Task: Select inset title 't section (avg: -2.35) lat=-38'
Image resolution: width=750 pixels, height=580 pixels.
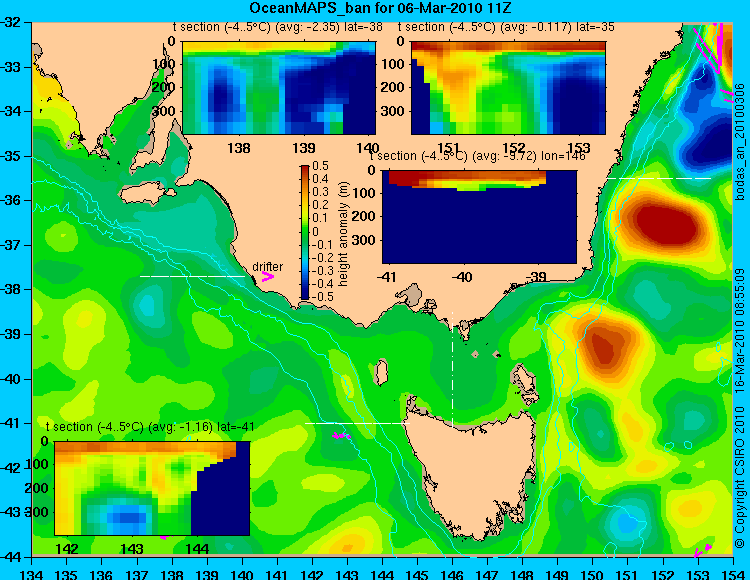Action: tap(277, 27)
